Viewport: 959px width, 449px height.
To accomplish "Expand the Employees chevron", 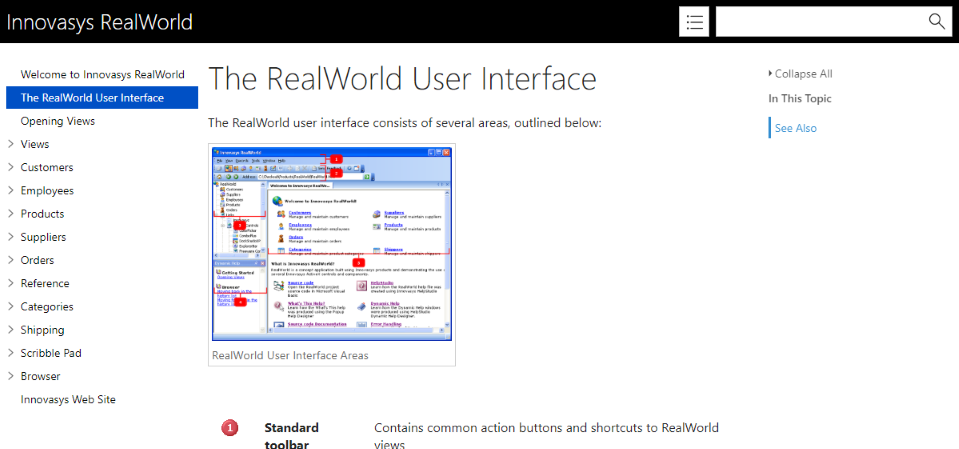I will coord(11,191).
